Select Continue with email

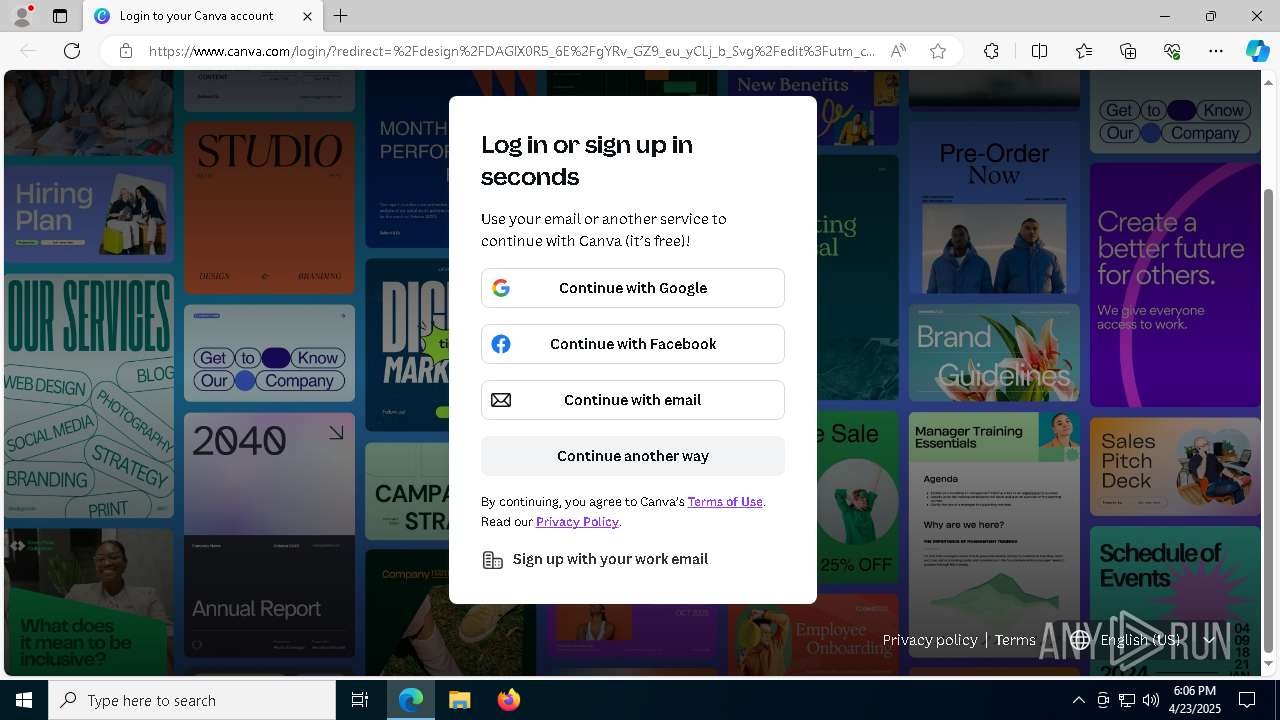click(632, 400)
